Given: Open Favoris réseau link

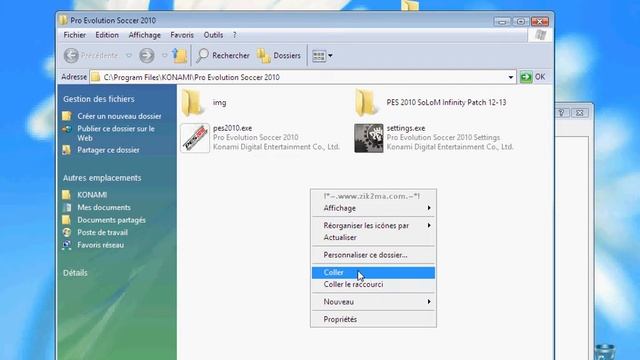Looking at the screenshot, I should [x=100, y=245].
